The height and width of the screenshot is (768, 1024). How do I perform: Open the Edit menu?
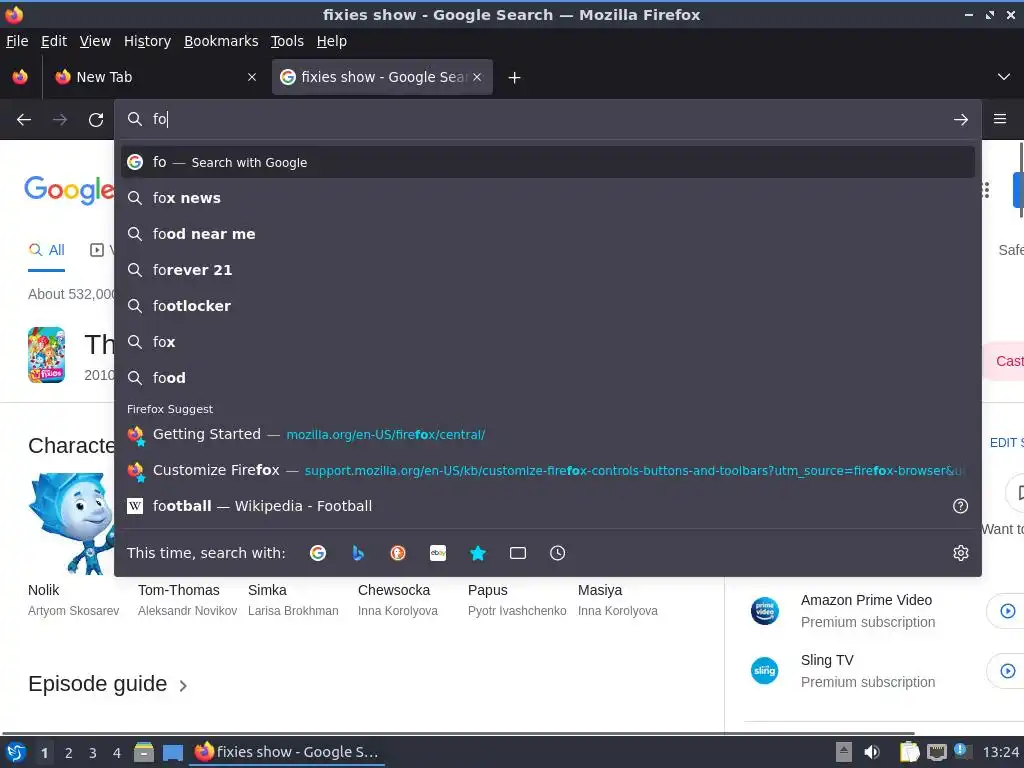(54, 41)
